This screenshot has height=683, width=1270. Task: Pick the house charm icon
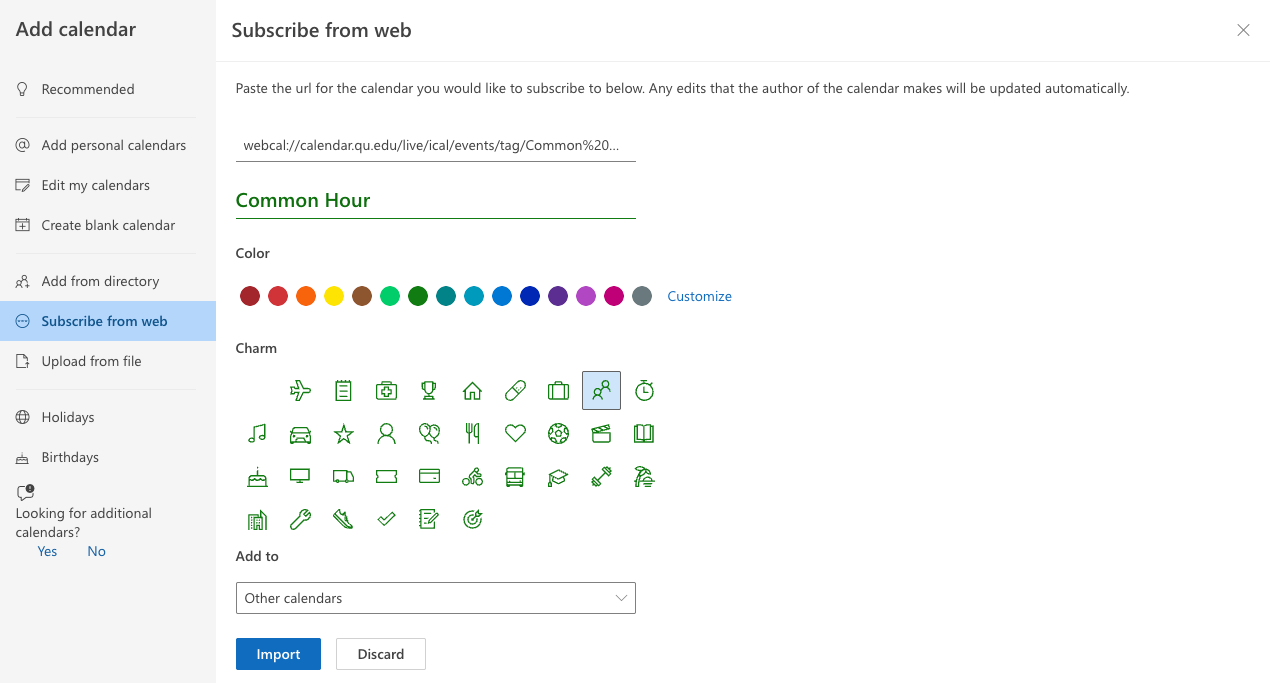click(472, 391)
